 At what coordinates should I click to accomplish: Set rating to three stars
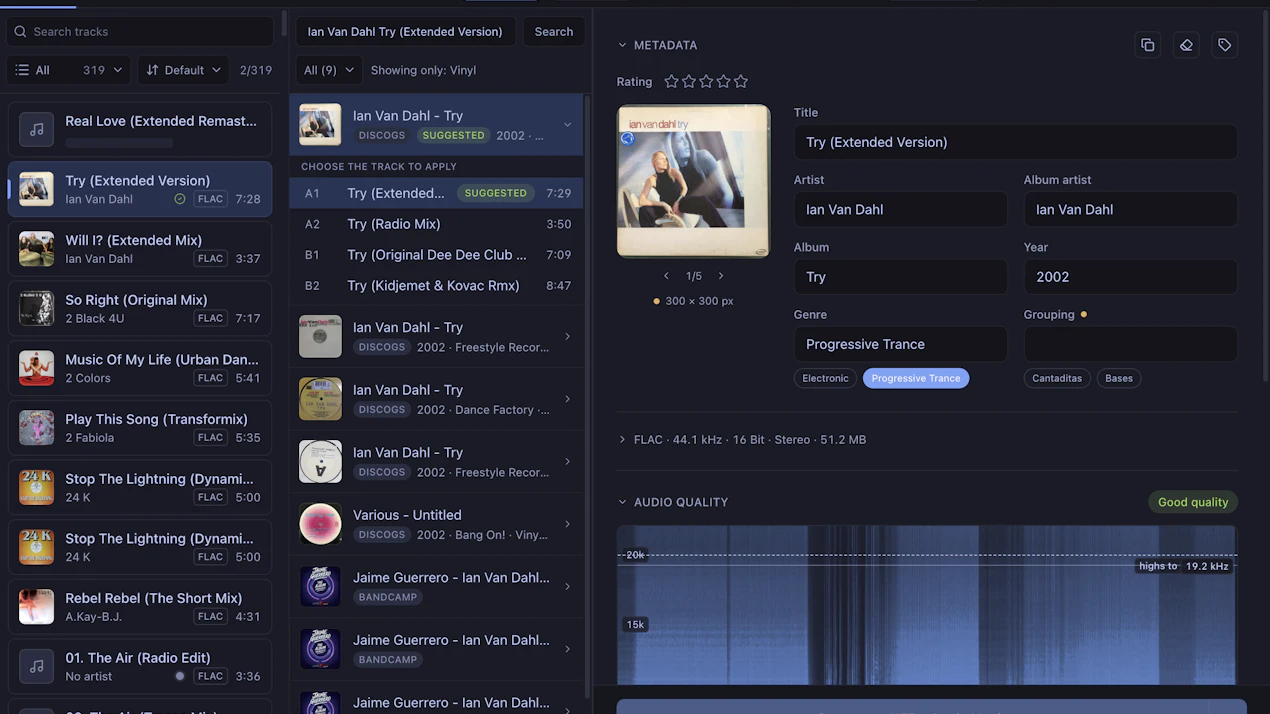(706, 82)
